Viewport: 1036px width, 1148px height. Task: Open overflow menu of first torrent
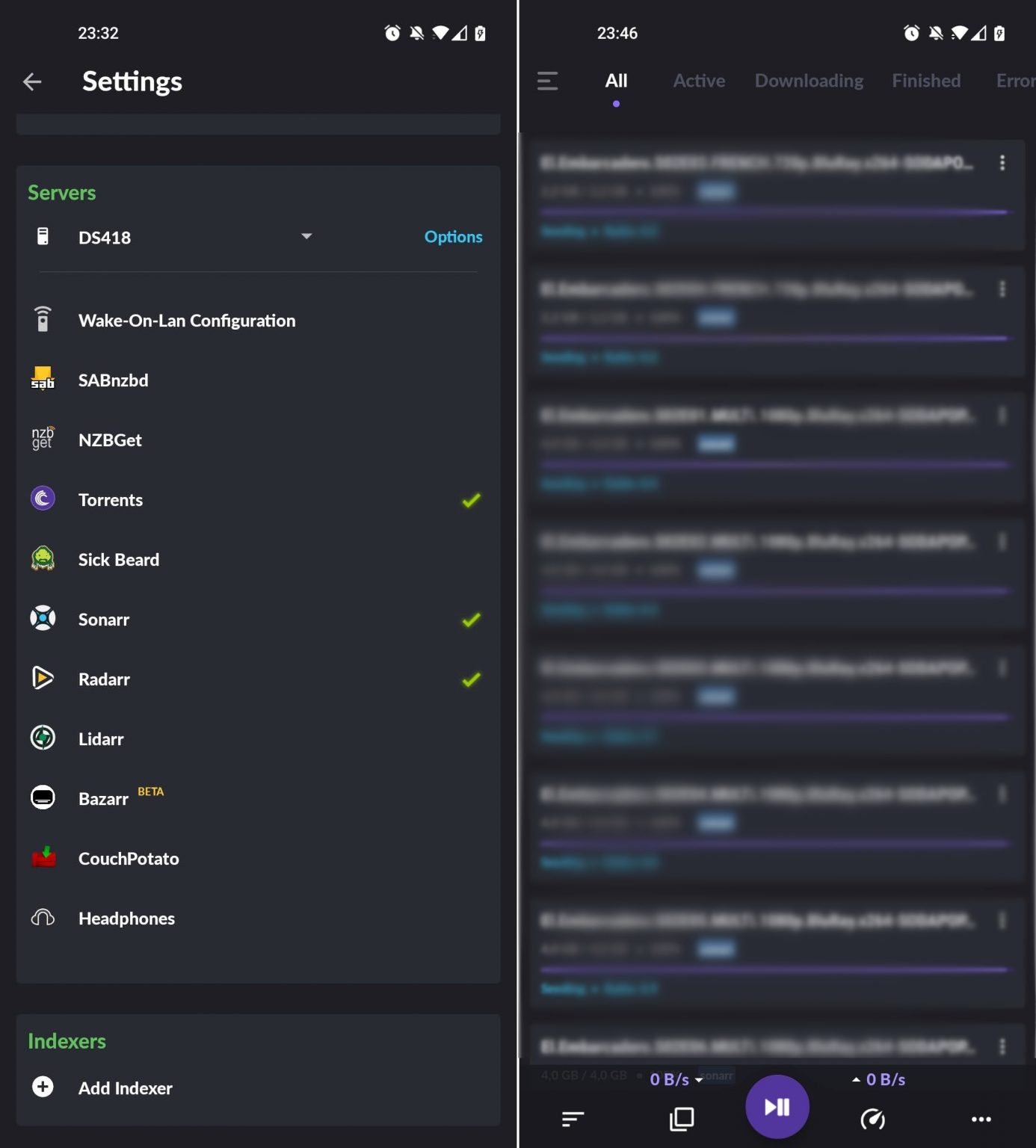[1002, 163]
